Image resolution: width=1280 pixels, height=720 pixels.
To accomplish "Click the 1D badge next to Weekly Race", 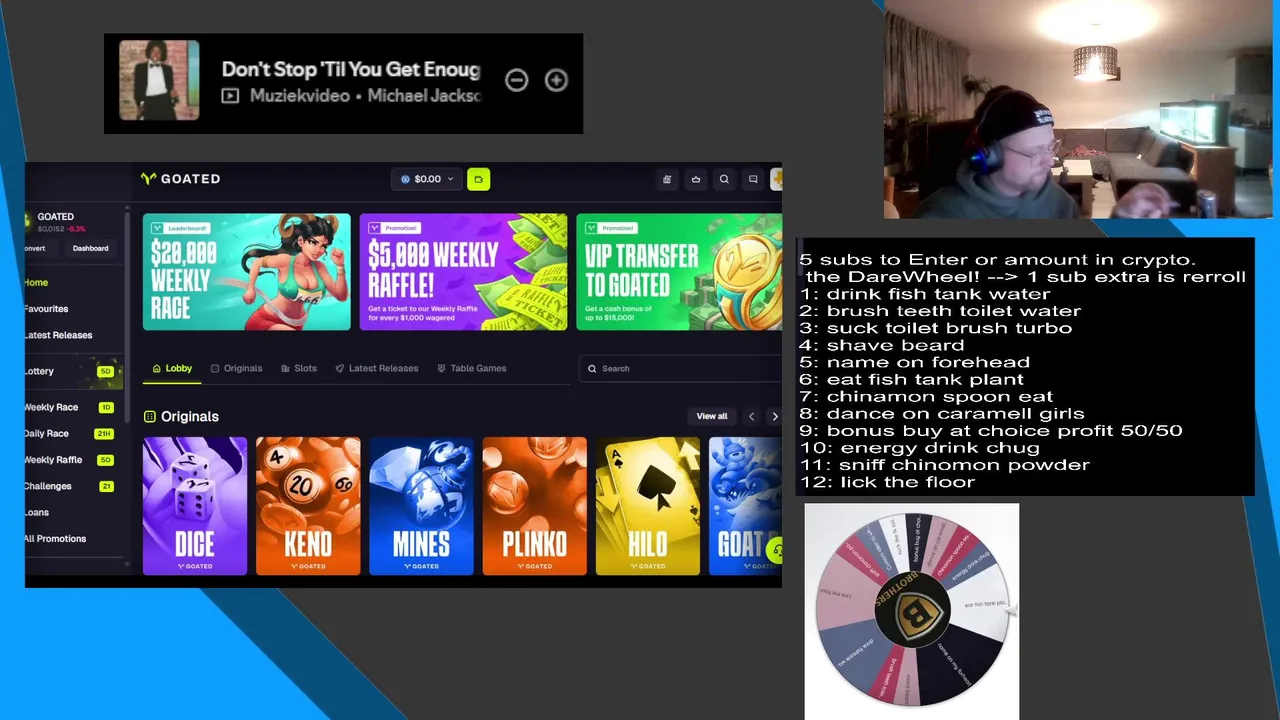I will tap(106, 408).
